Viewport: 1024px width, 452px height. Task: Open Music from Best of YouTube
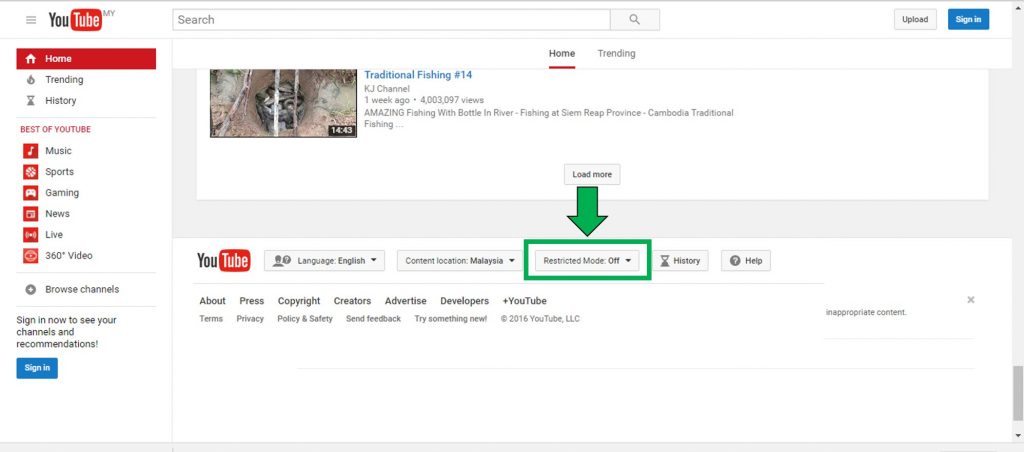pyautogui.click(x=58, y=151)
